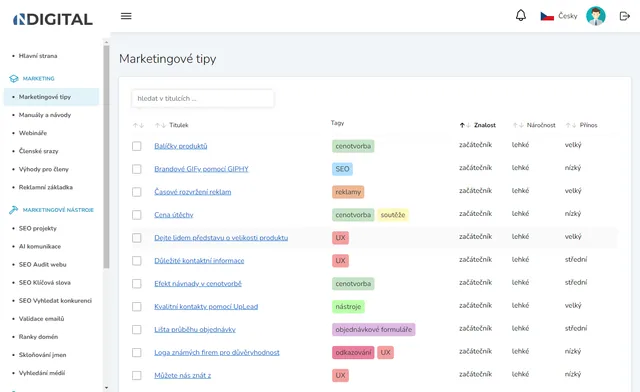
Task: Click the soutěže tag badge
Action: [393, 215]
